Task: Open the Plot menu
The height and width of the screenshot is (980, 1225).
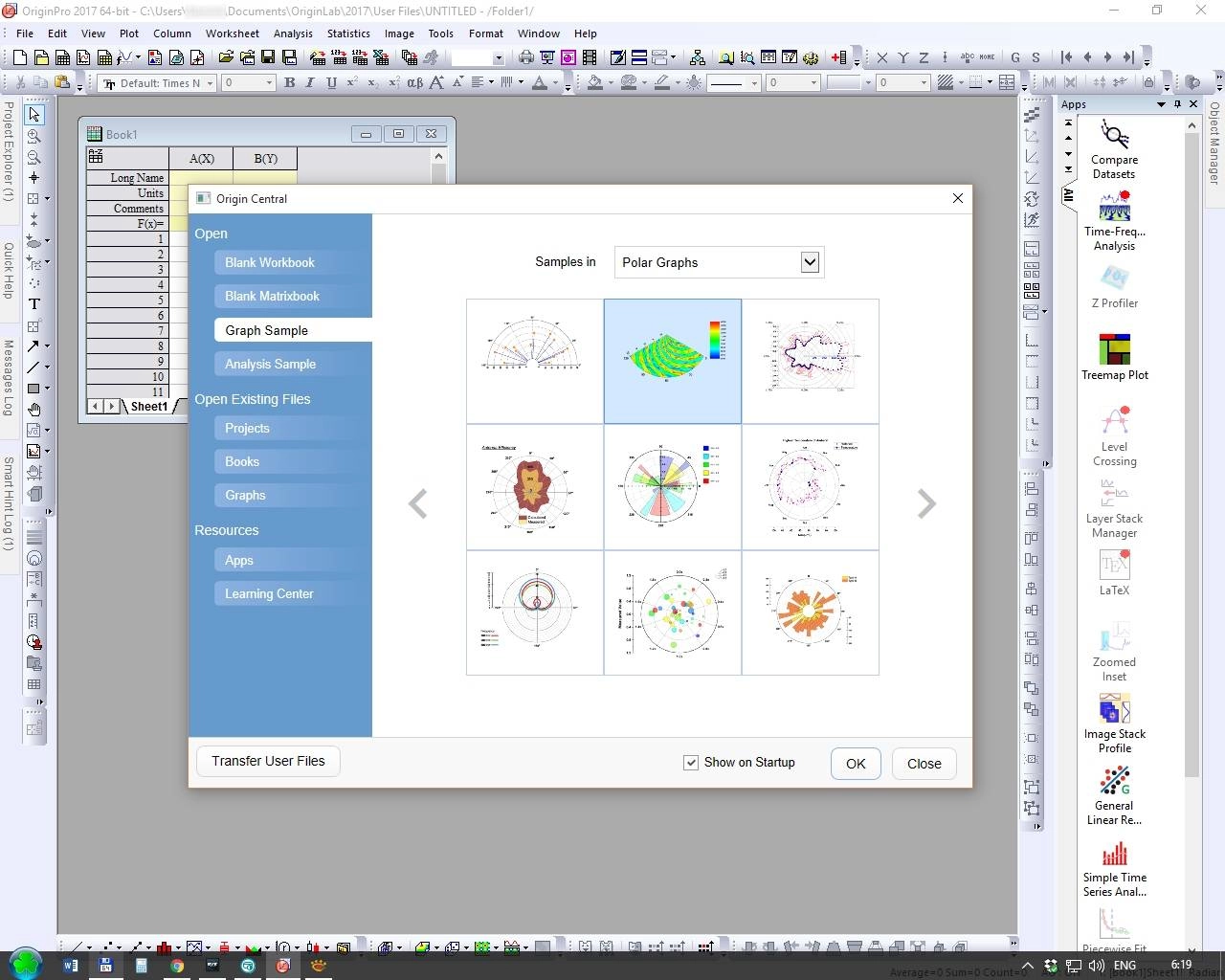Action: coord(129,33)
